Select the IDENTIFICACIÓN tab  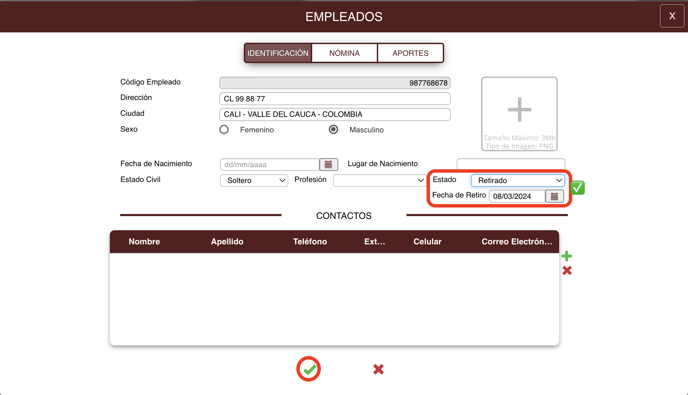tap(278, 53)
